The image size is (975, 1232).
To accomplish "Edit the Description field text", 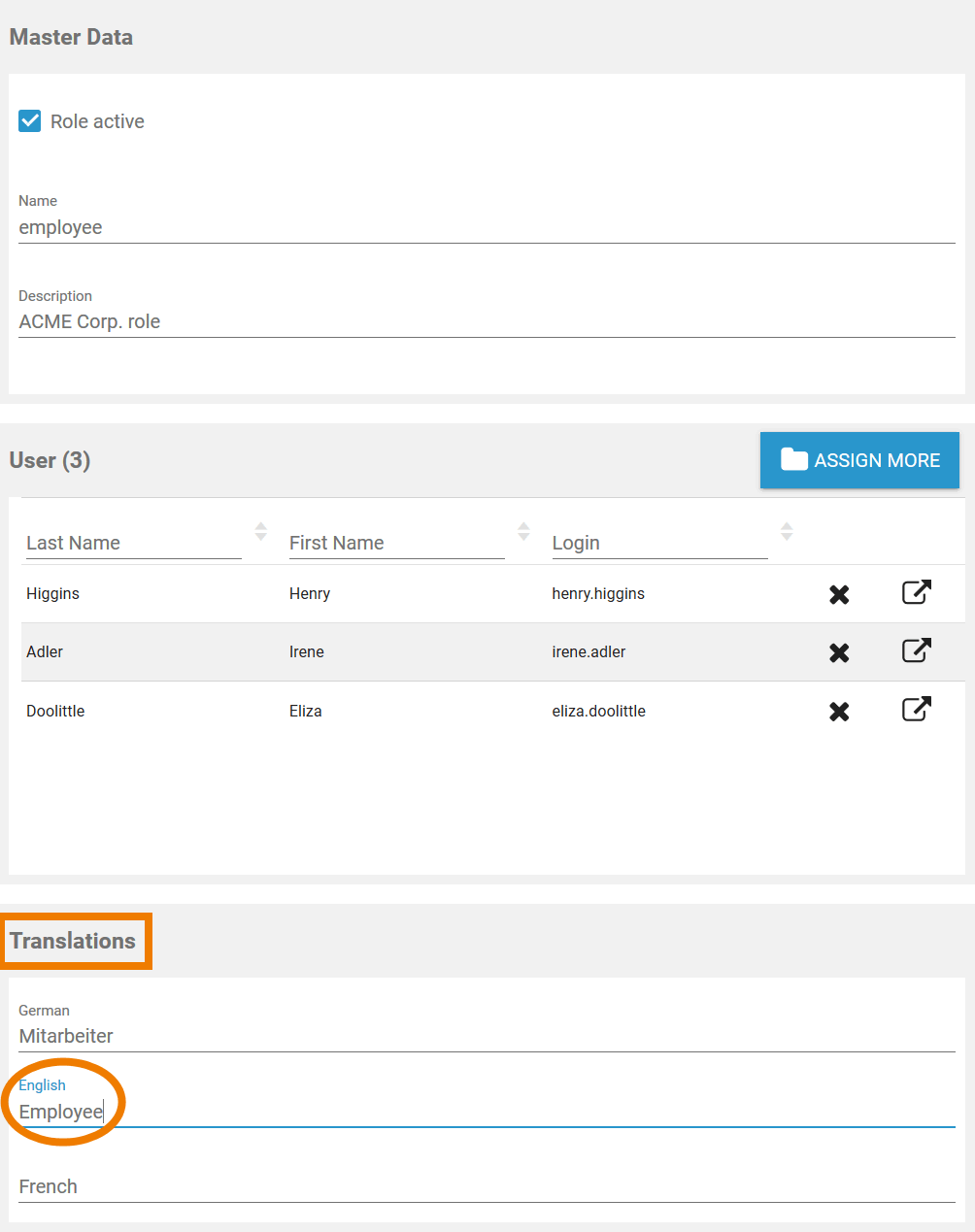I will [486, 322].
